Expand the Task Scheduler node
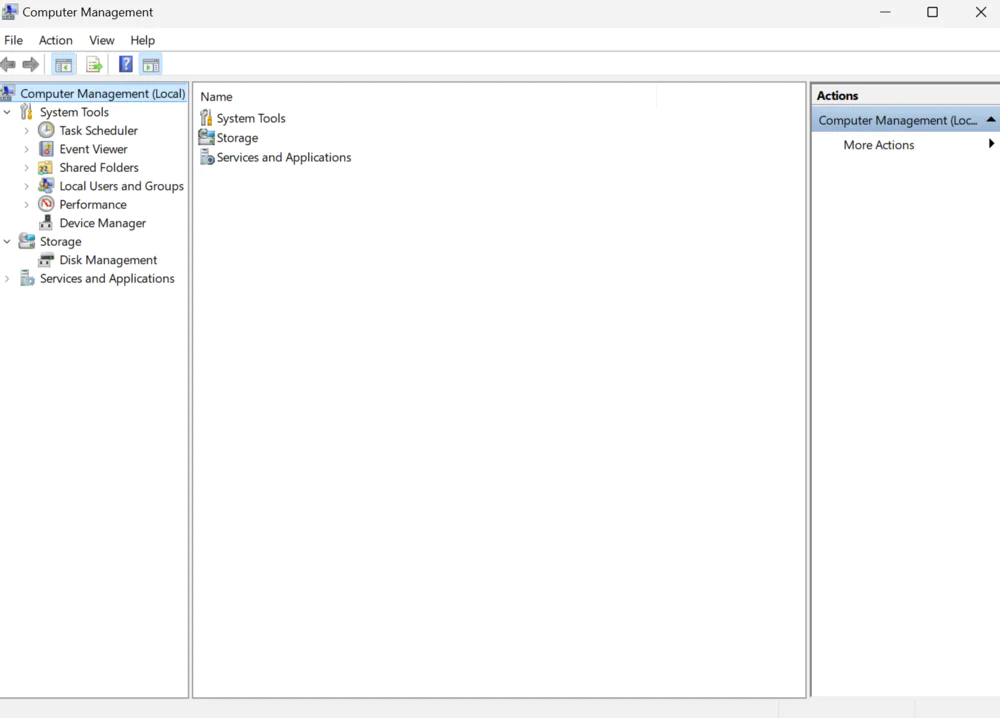The height and width of the screenshot is (718, 1000). pos(27,131)
